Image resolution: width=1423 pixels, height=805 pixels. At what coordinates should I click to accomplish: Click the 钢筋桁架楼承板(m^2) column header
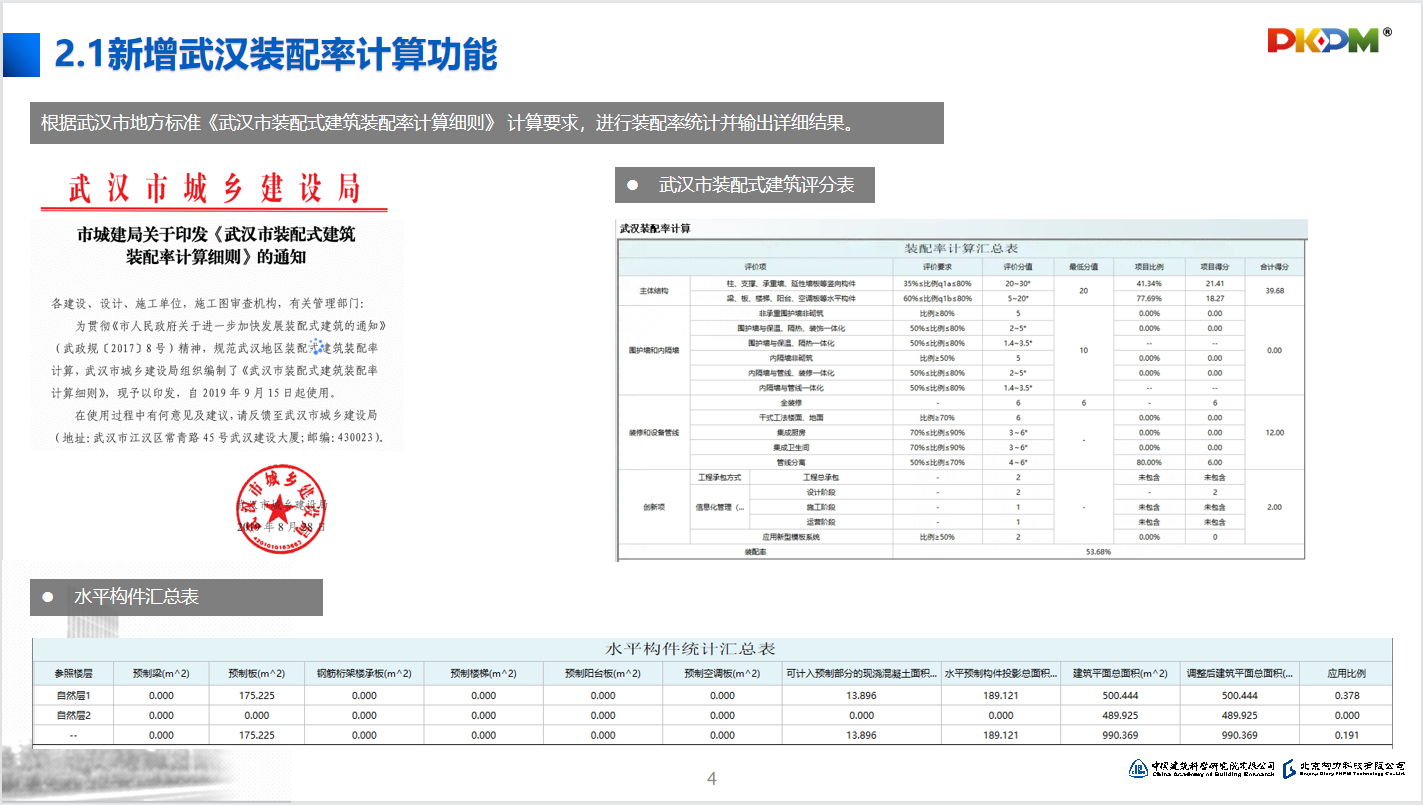point(364,673)
